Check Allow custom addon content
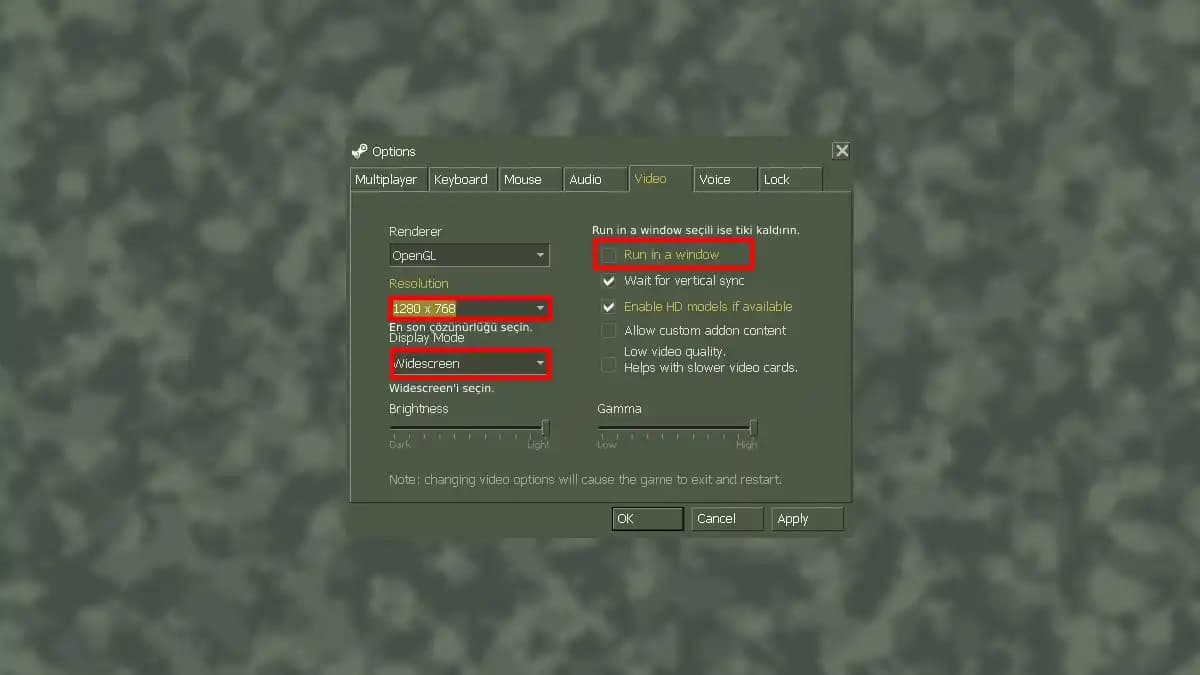This screenshot has height=675, width=1200. tap(609, 330)
